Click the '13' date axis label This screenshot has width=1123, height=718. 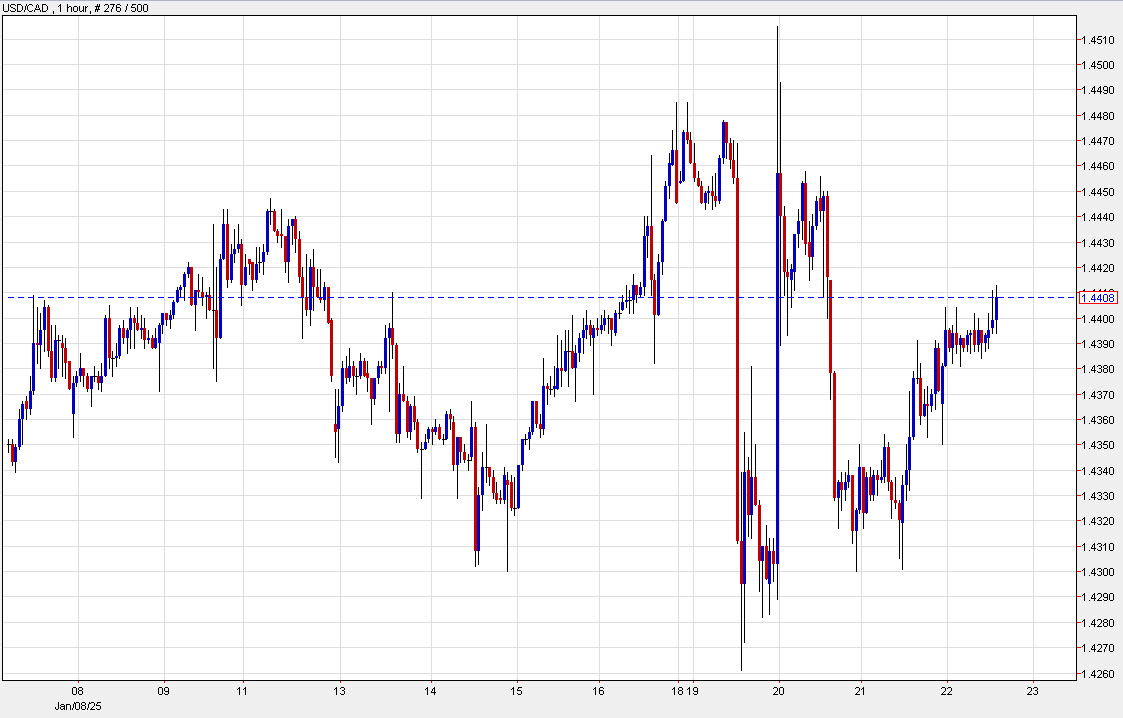(x=340, y=691)
